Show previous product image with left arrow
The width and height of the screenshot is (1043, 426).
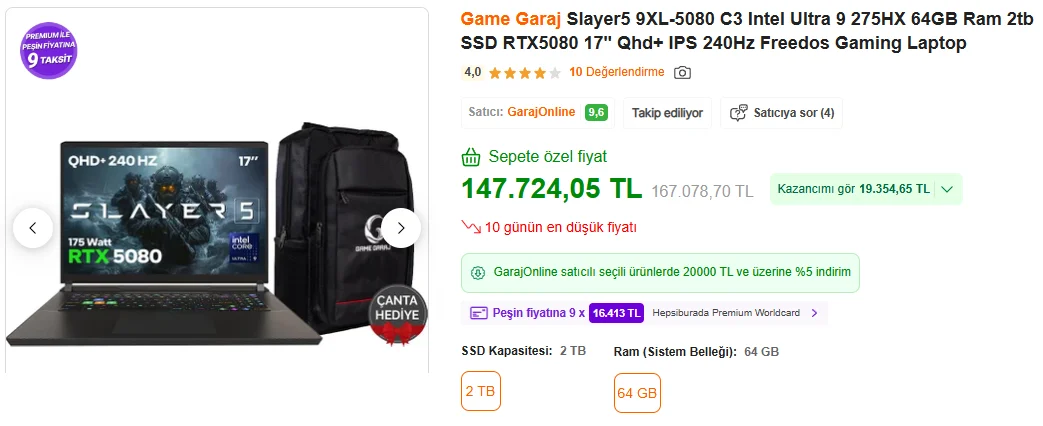33,228
